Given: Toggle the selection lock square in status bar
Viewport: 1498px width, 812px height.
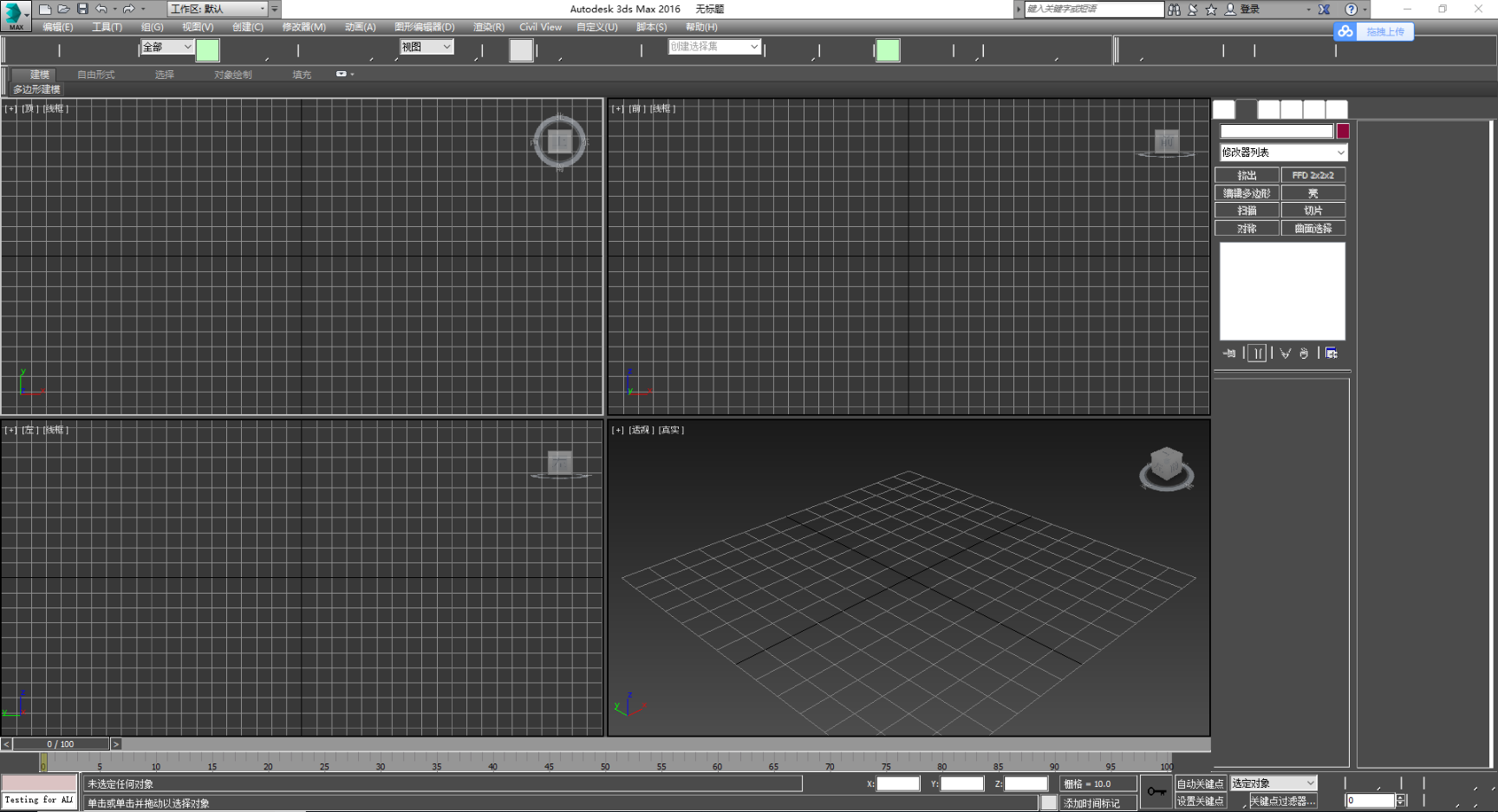Looking at the screenshot, I should point(1049,802).
